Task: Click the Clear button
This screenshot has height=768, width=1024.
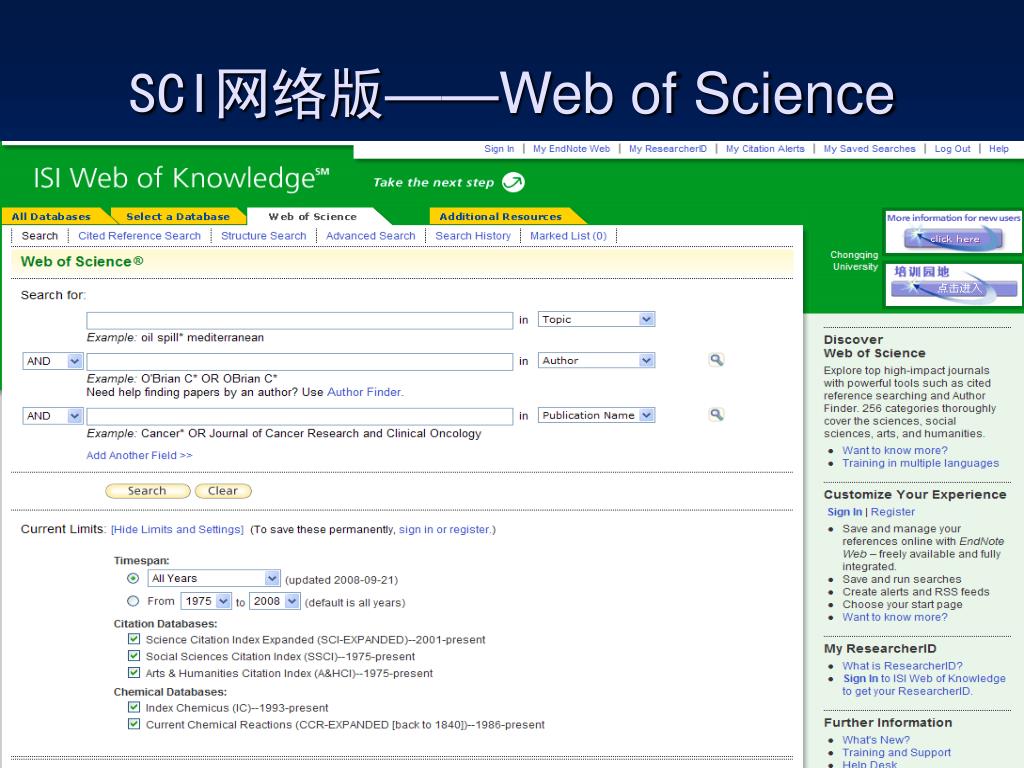Action: click(x=223, y=491)
